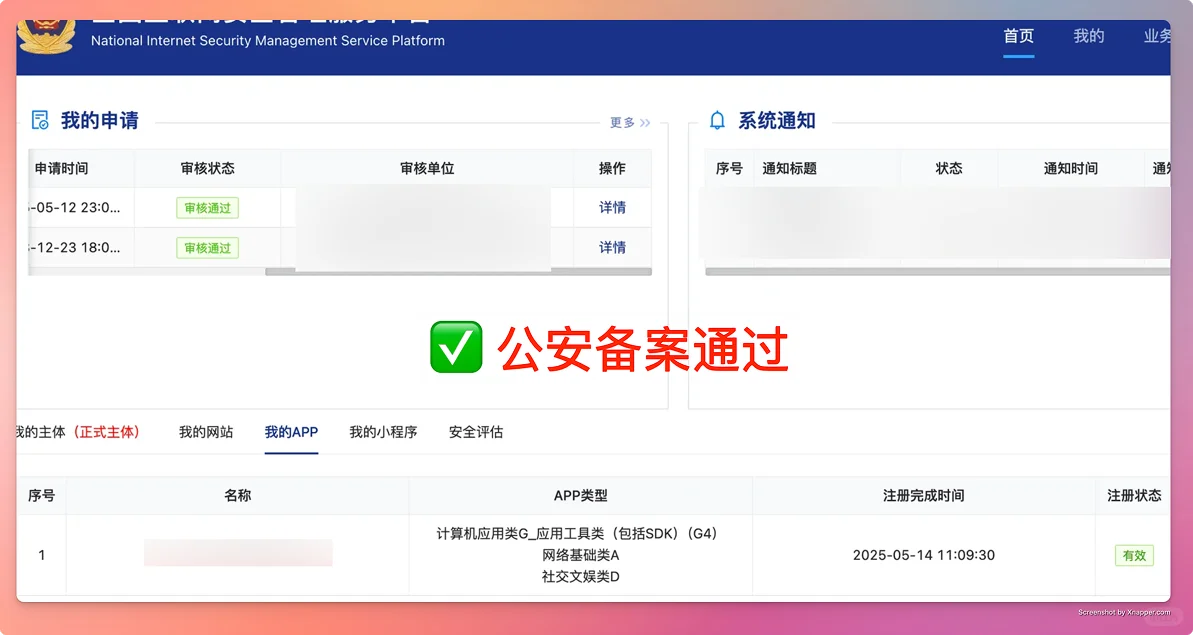Viewport: 1193px width, 635px height.
Task: Switch to the 业务 navigation tab
Action: [1156, 36]
